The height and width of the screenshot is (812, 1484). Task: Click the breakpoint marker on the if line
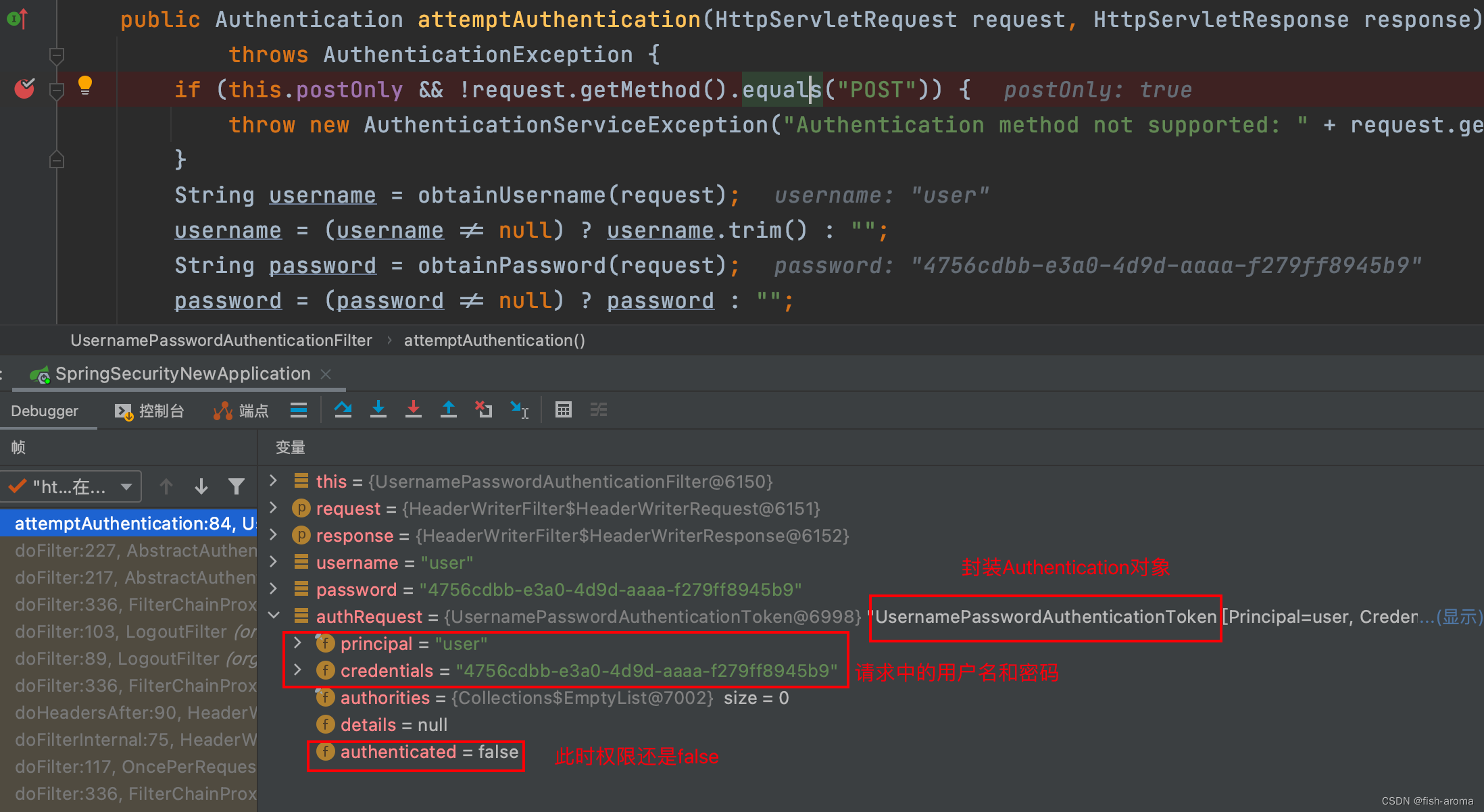click(x=24, y=88)
